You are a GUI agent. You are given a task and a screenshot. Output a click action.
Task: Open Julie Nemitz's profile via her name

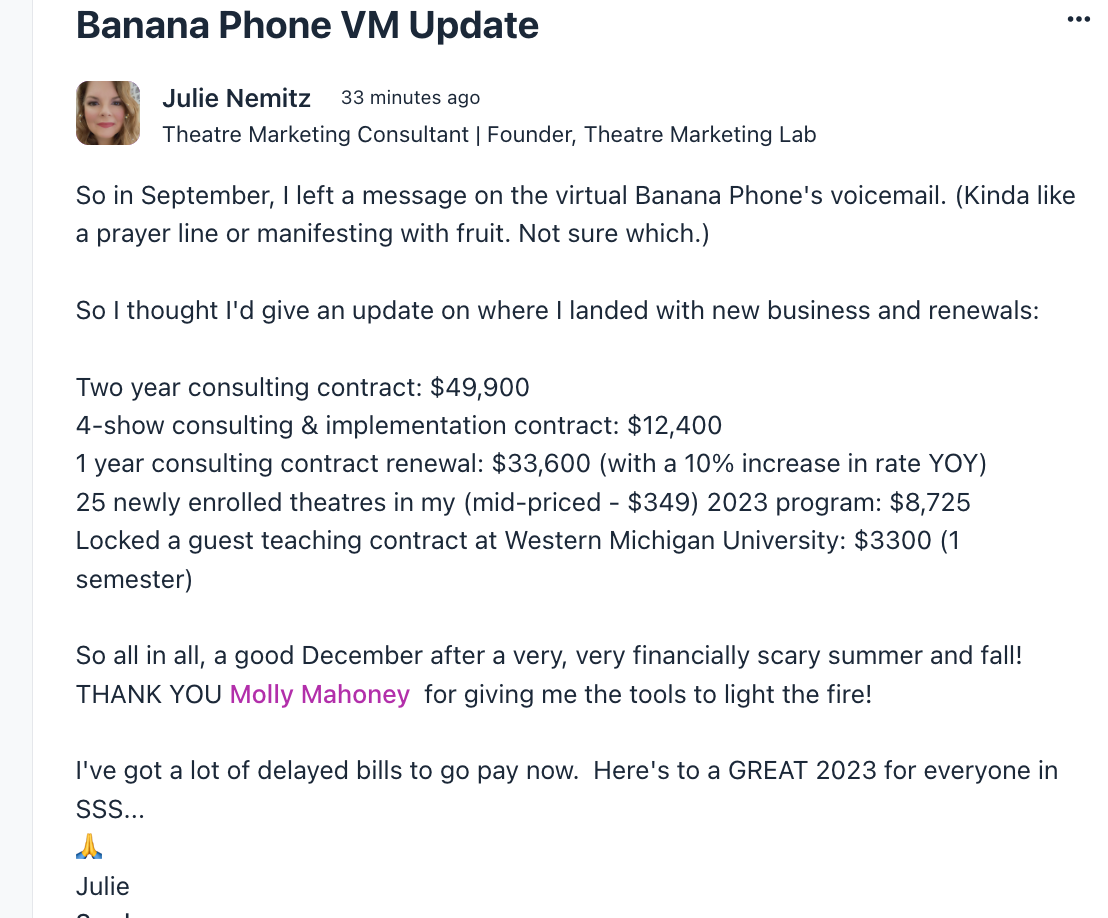point(236,98)
